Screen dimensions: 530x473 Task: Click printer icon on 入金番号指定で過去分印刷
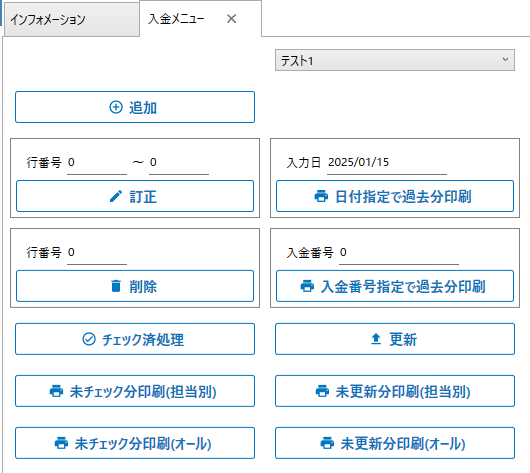[x=307, y=286]
